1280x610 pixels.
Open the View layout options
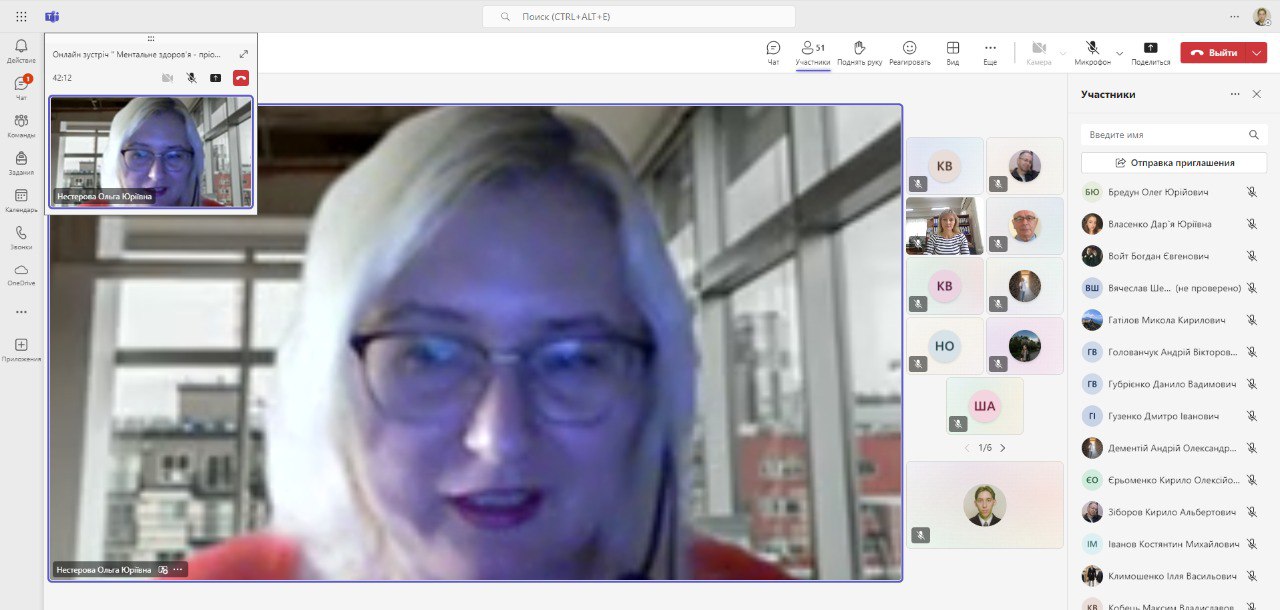coord(953,53)
